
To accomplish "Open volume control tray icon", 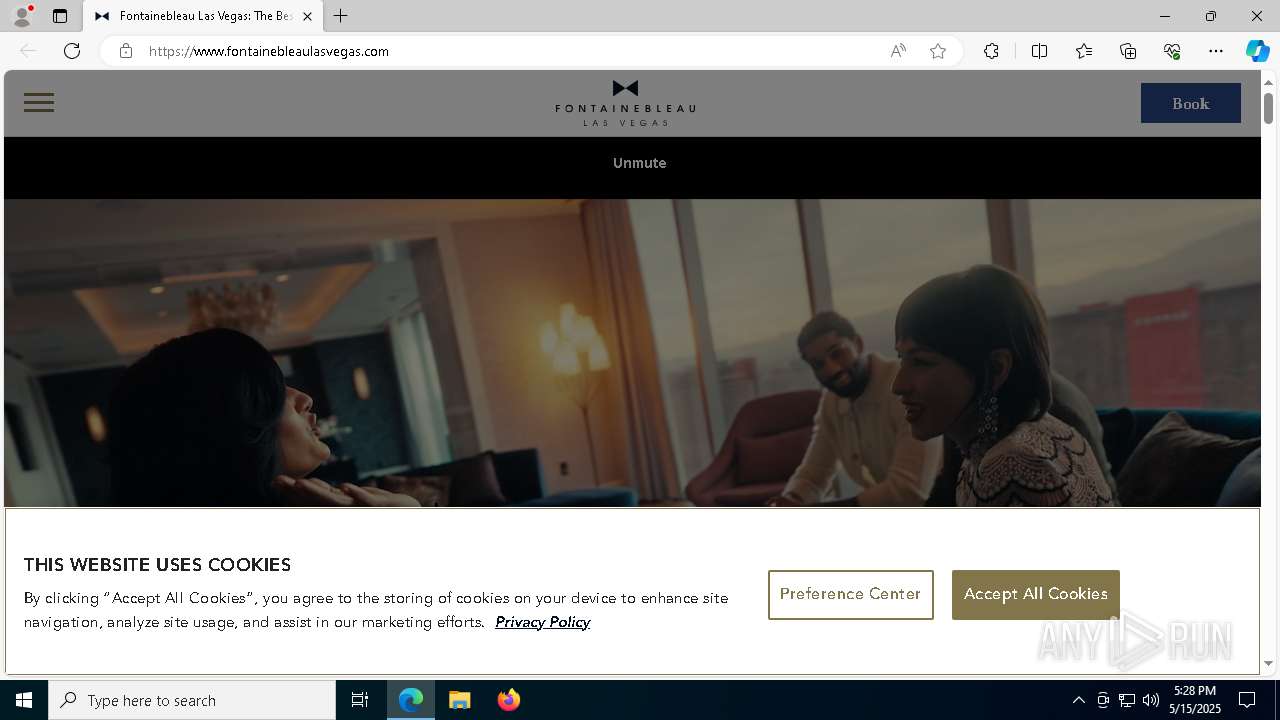I will pyautogui.click(x=1151, y=700).
